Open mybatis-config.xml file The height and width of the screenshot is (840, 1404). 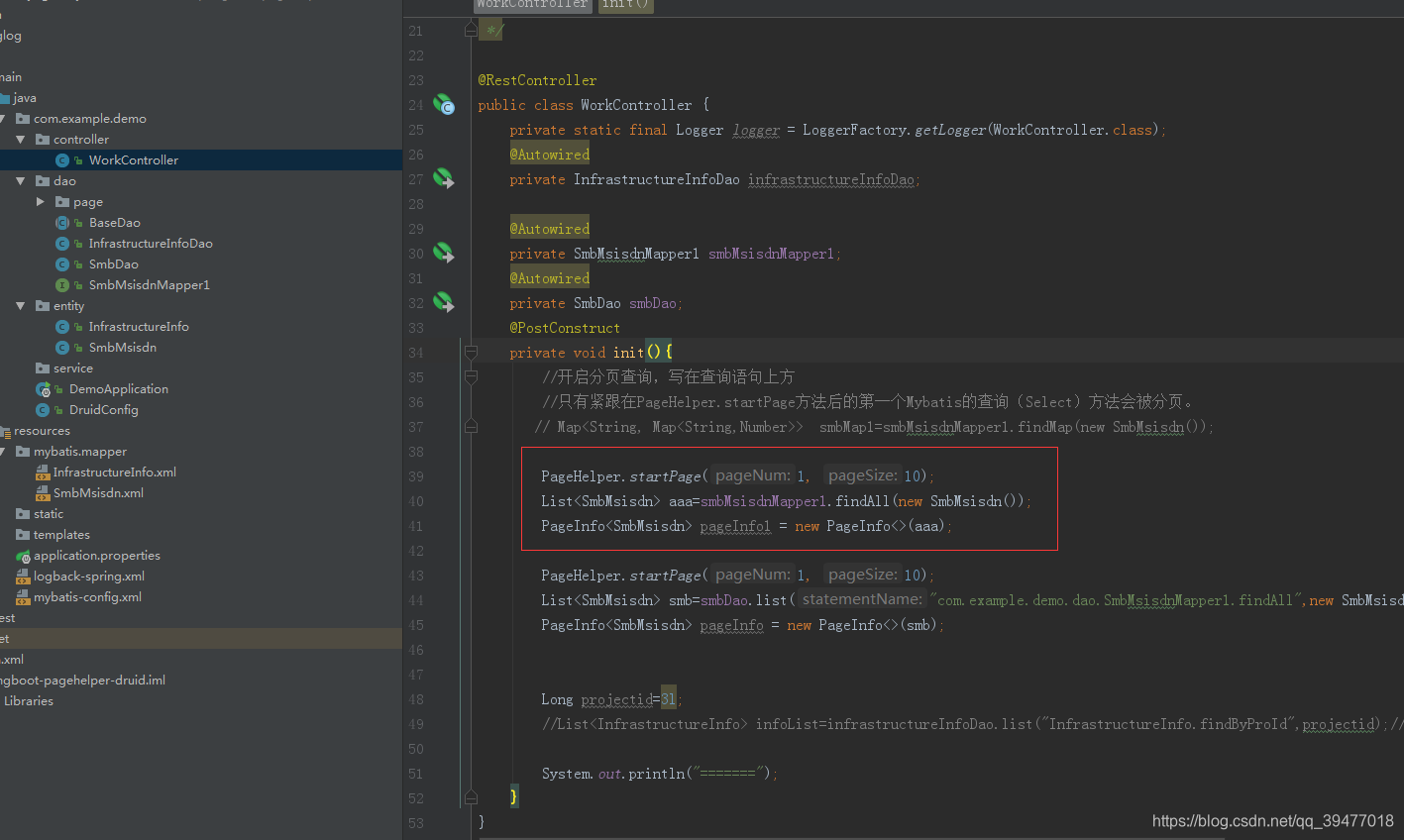(x=87, y=597)
